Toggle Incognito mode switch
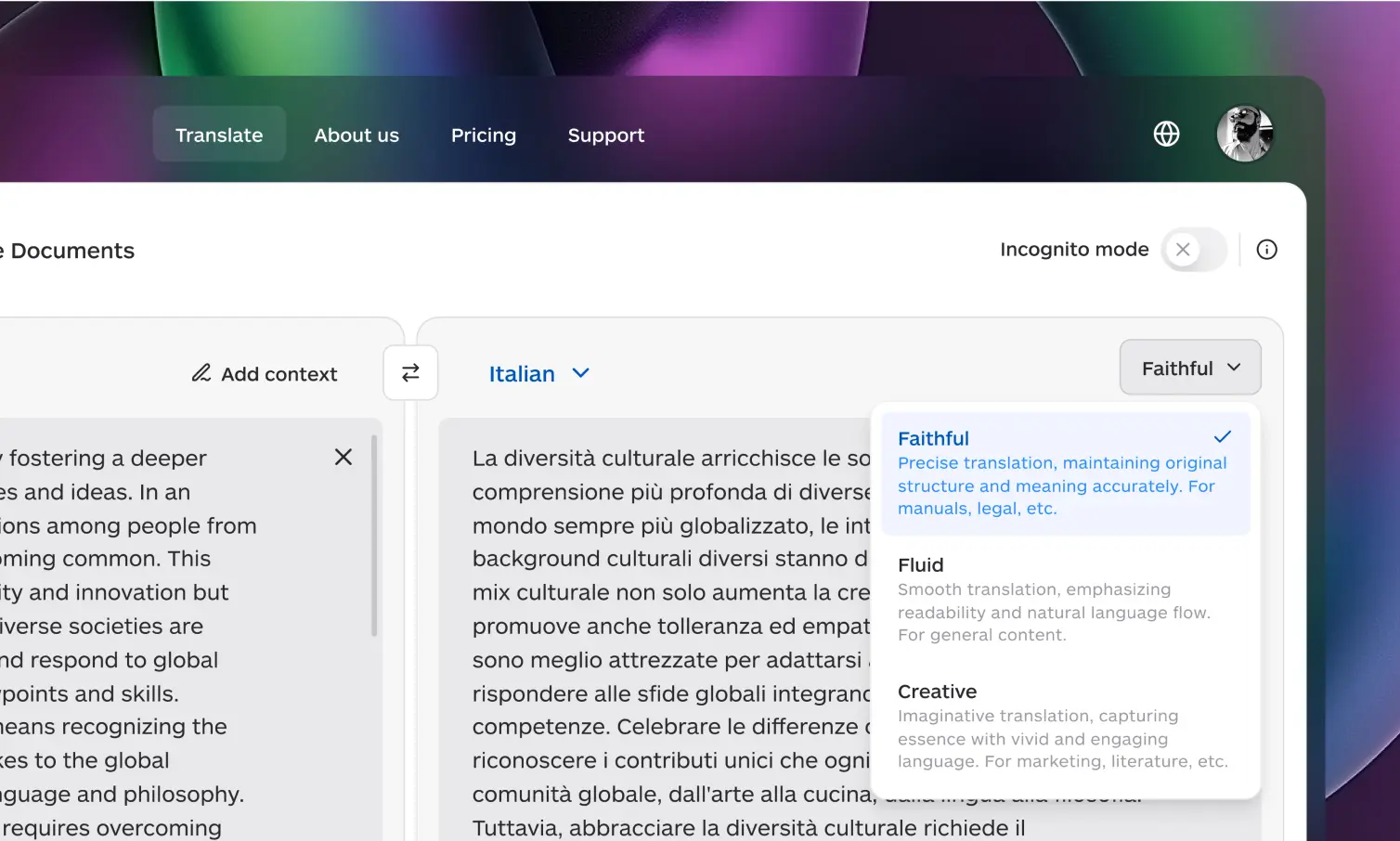The width and height of the screenshot is (1400, 841). [1194, 250]
